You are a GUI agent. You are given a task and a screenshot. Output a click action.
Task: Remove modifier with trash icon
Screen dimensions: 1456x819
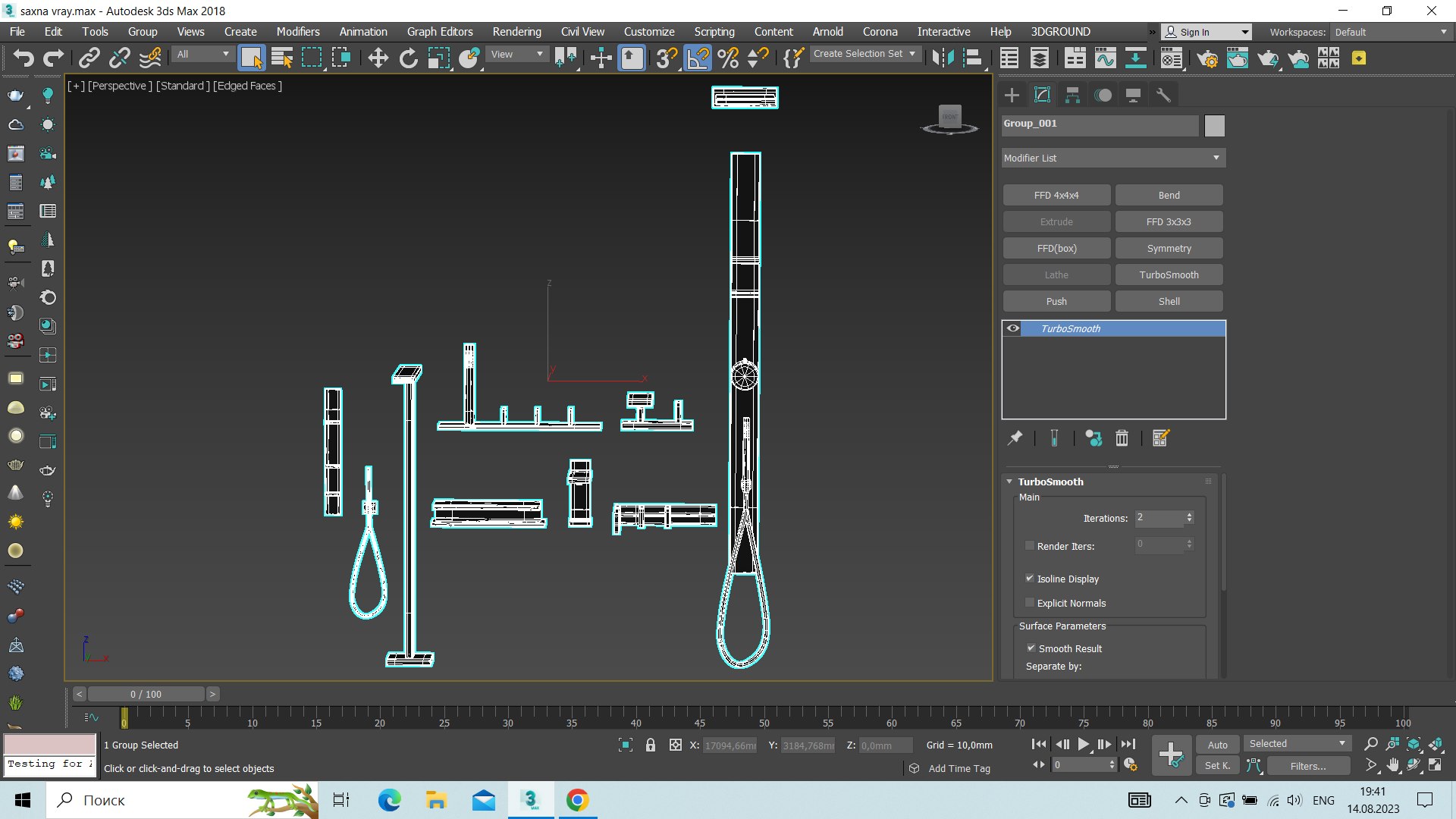tap(1122, 438)
